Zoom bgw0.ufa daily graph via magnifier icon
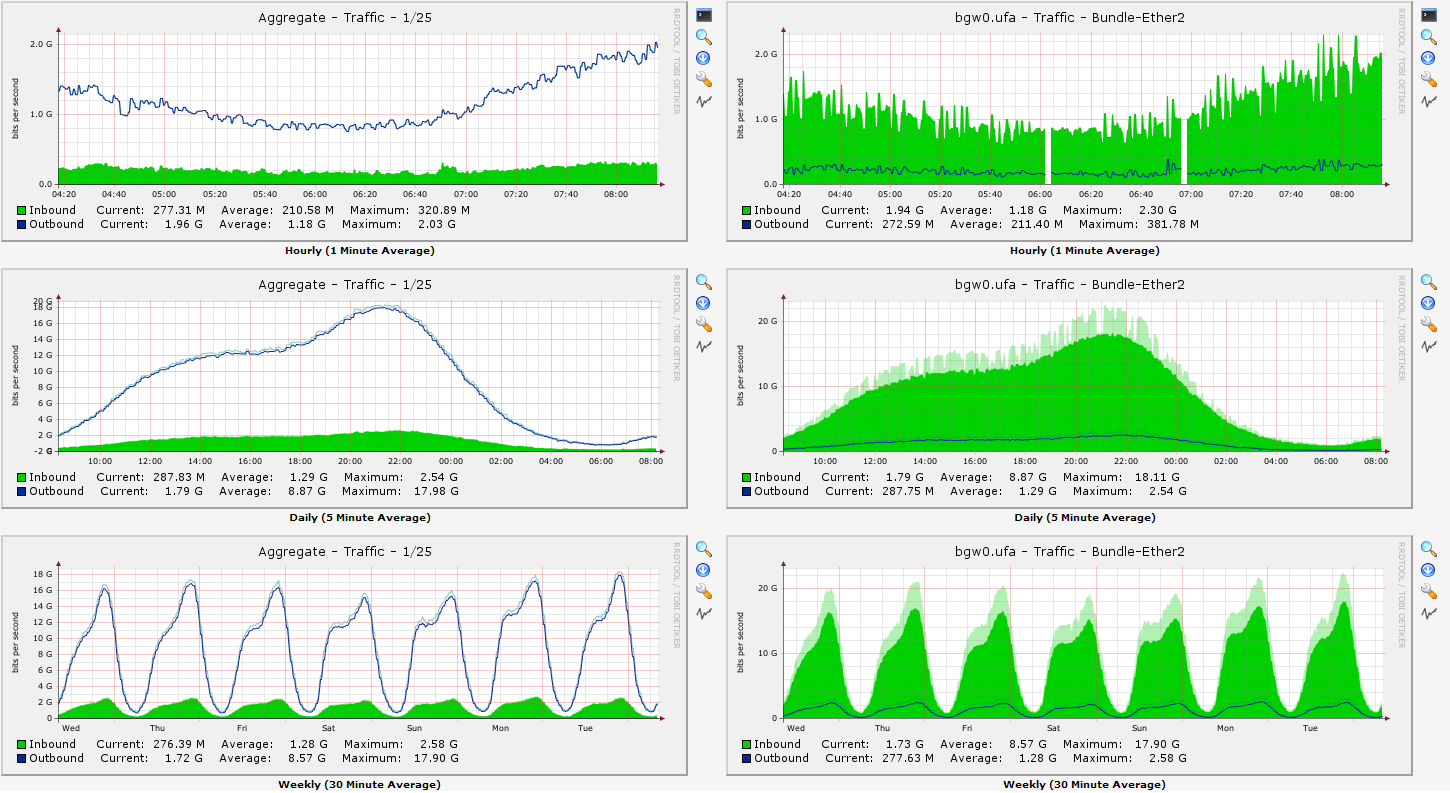This screenshot has width=1450, height=793. [x=1429, y=282]
